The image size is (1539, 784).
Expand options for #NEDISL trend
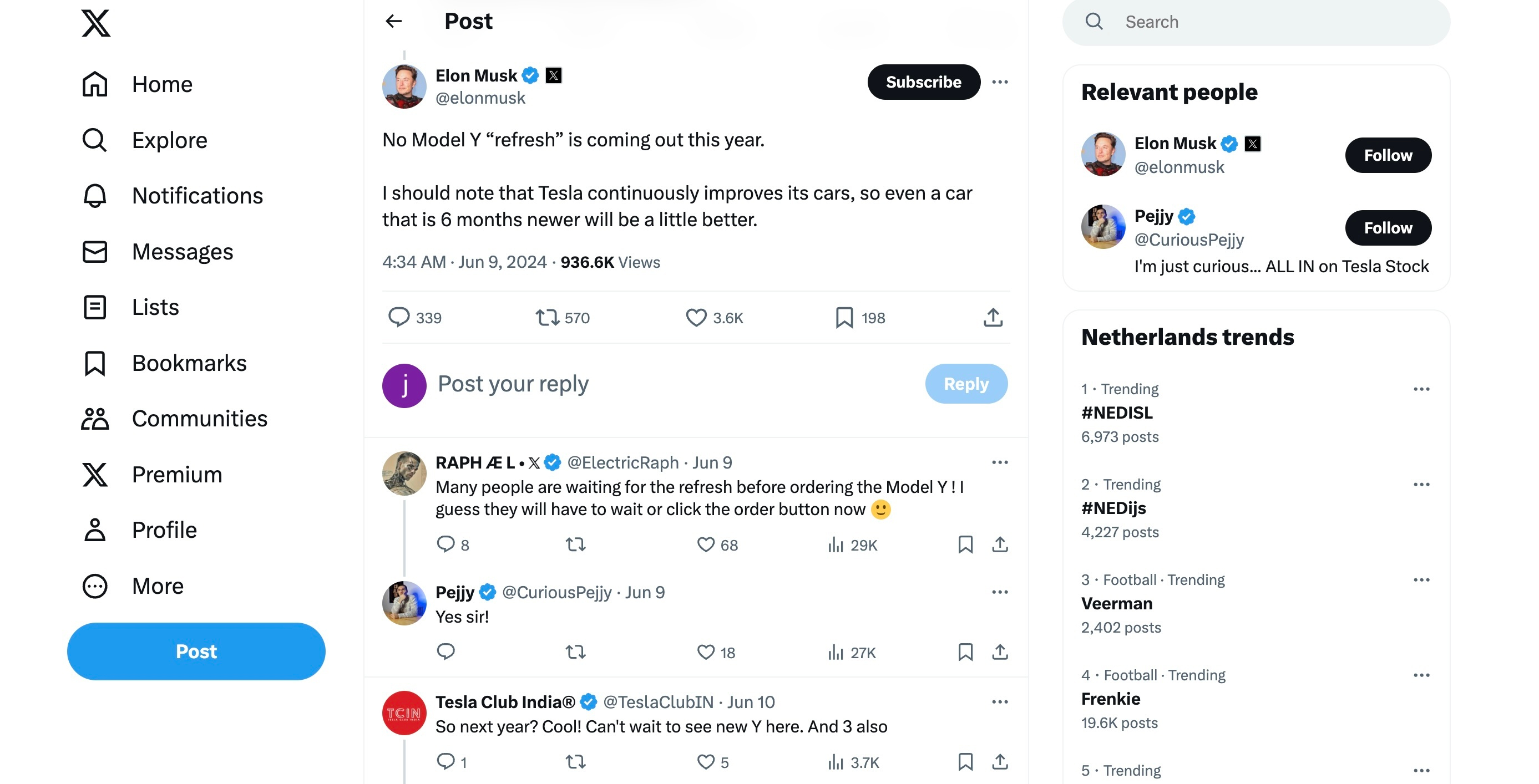click(1421, 389)
